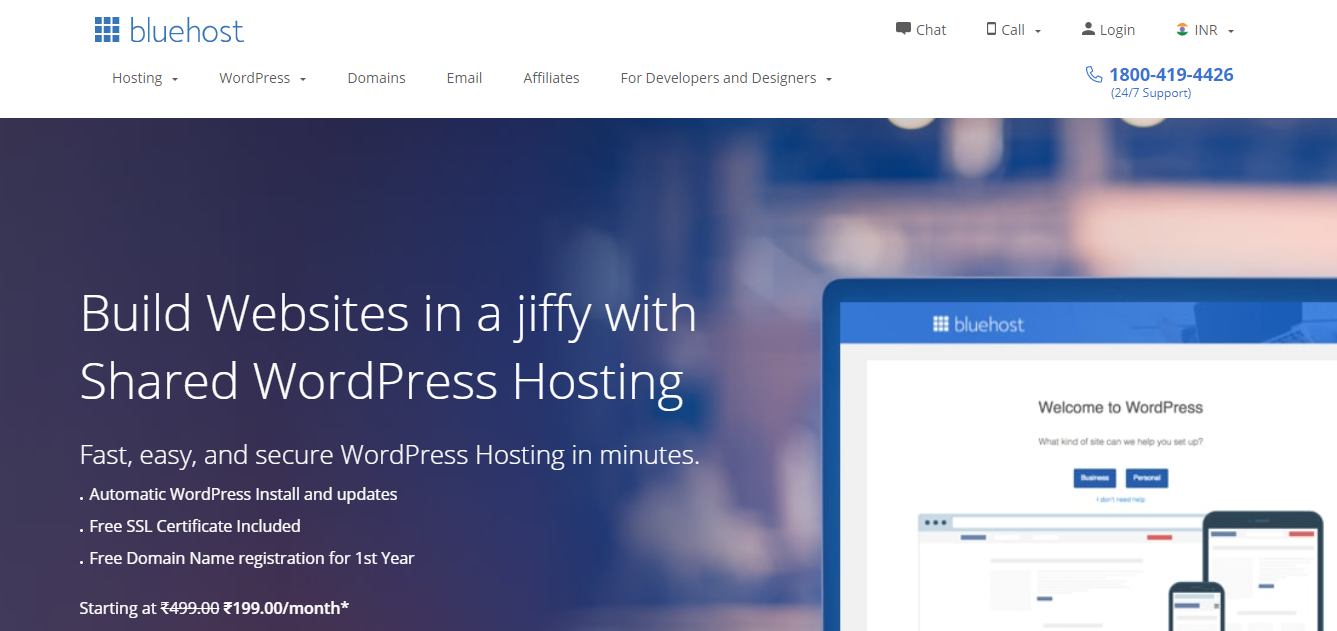Expand the WordPress menu arrow
The width and height of the screenshot is (1337, 631).
coord(303,79)
